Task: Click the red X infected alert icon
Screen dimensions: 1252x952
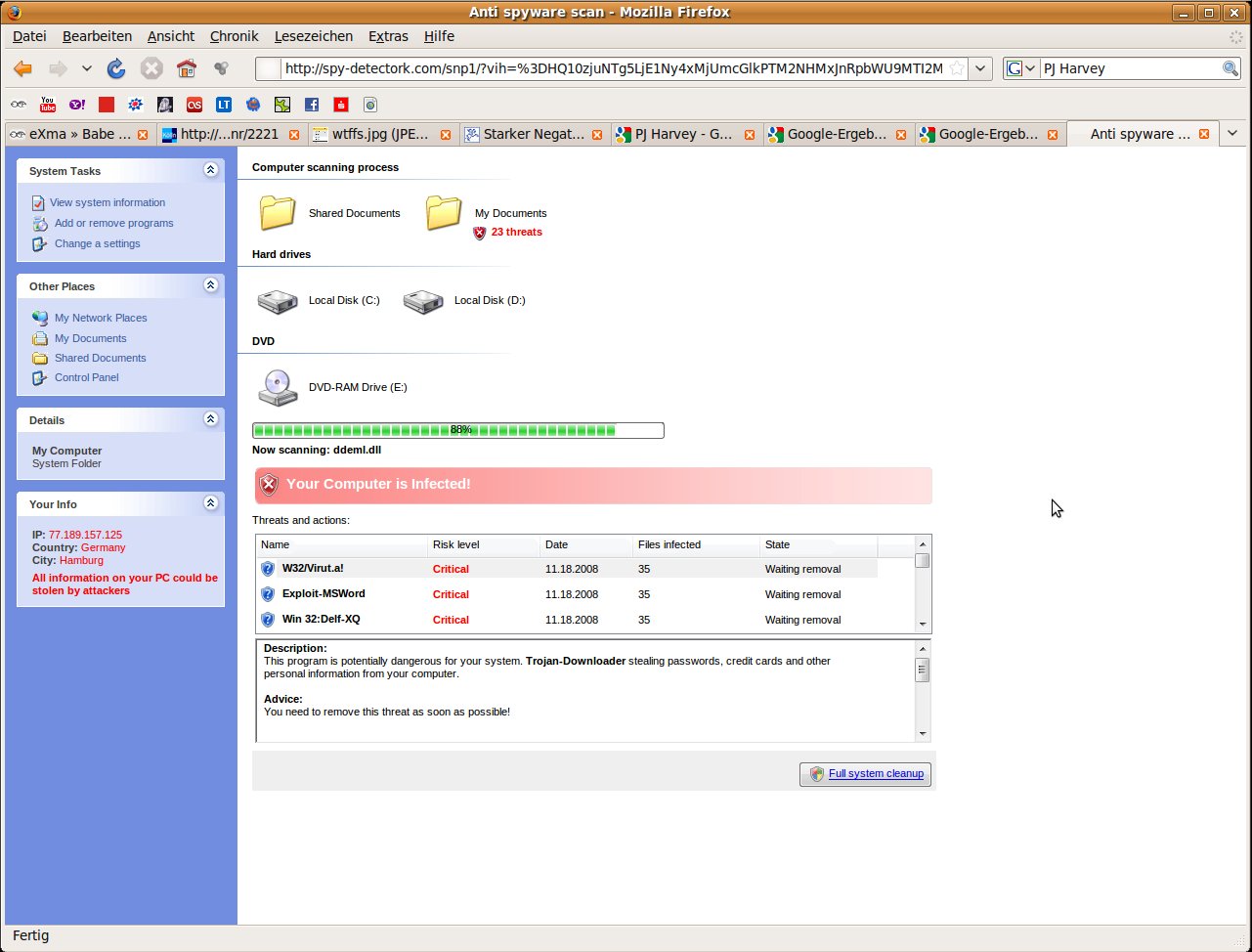Action: pyautogui.click(x=269, y=484)
